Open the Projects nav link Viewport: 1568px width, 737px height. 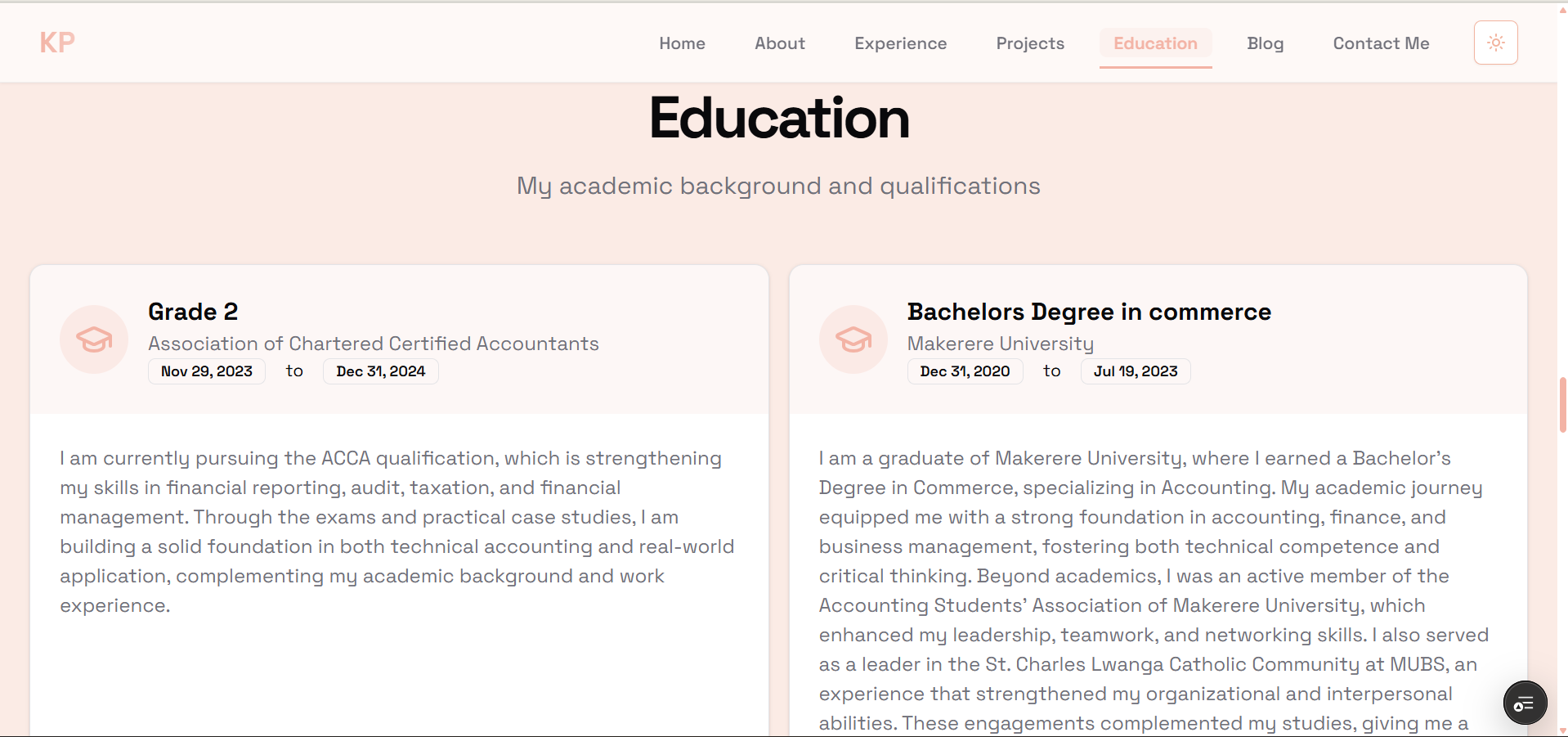pyautogui.click(x=1029, y=43)
